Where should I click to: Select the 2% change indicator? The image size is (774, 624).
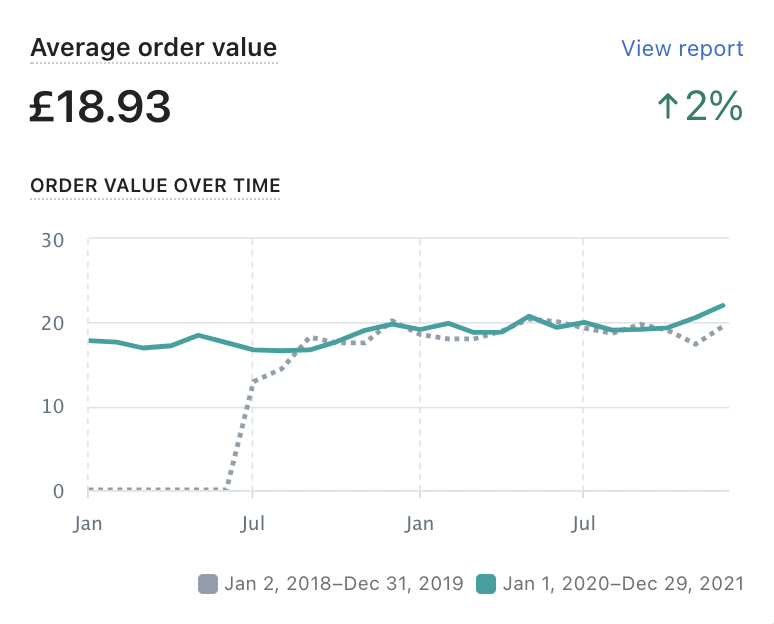[714, 106]
